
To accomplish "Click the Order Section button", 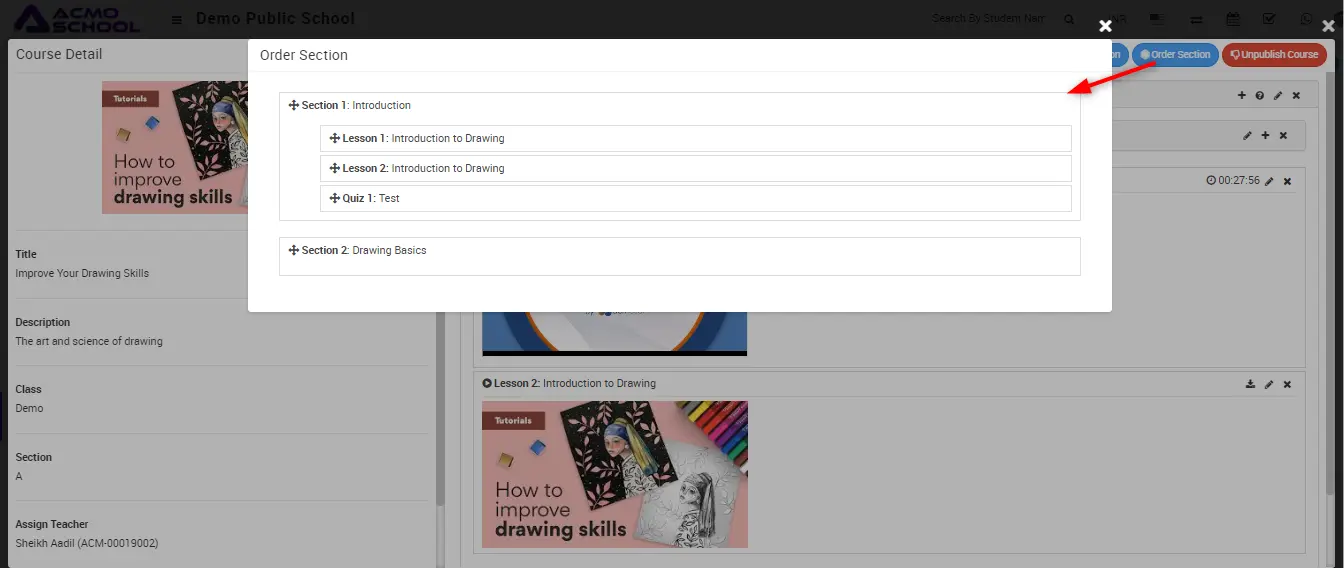I will point(1174,55).
